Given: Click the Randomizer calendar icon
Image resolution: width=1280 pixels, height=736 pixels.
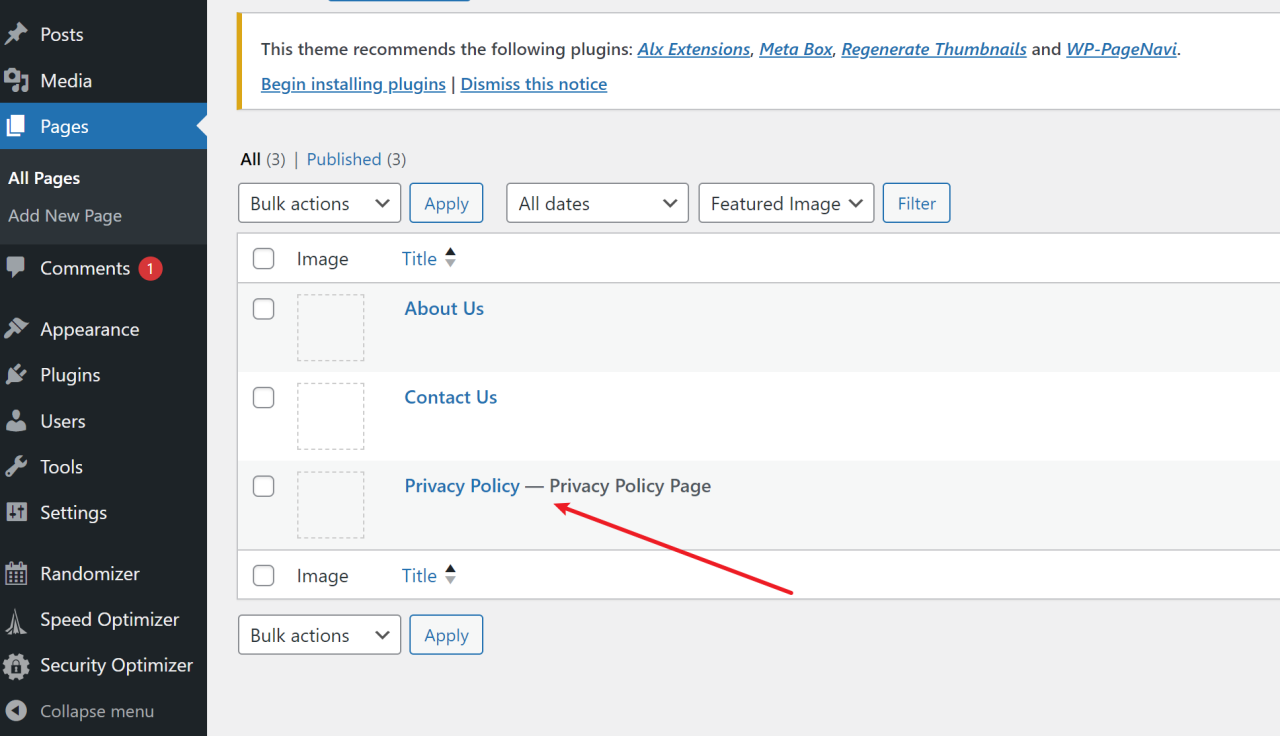Looking at the screenshot, I should tap(16, 574).
